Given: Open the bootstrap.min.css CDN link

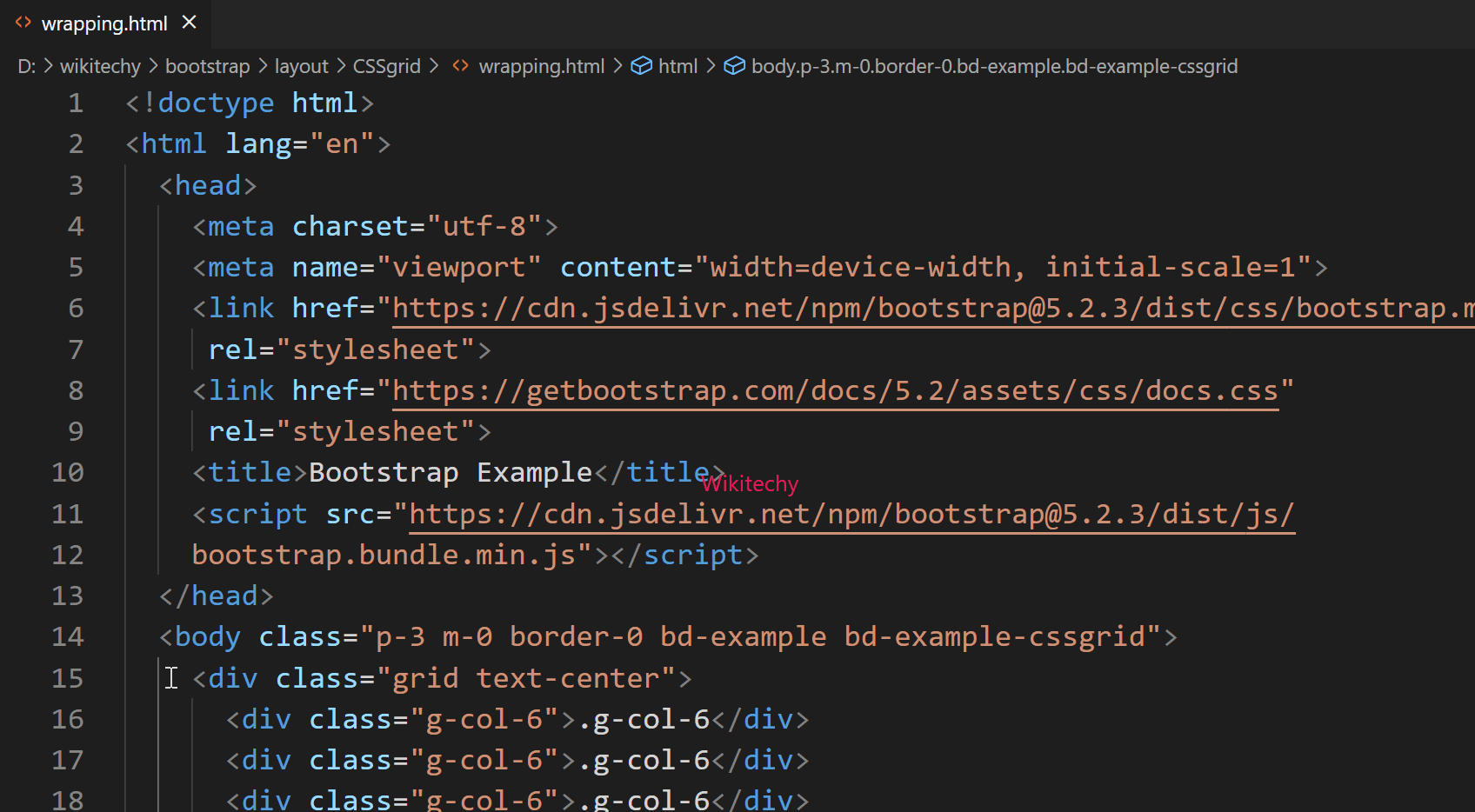Looking at the screenshot, I should pos(870,308).
